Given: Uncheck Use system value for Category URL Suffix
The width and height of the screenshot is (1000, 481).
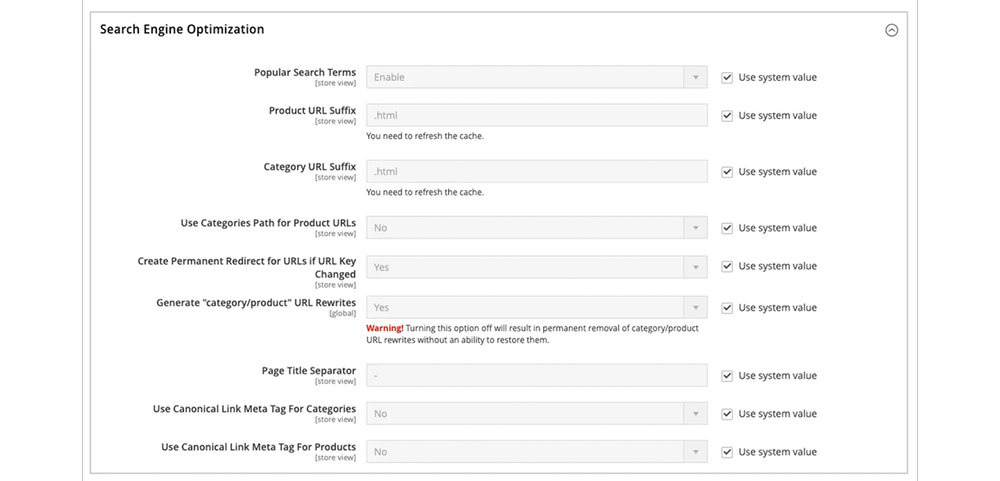Looking at the screenshot, I should point(728,172).
